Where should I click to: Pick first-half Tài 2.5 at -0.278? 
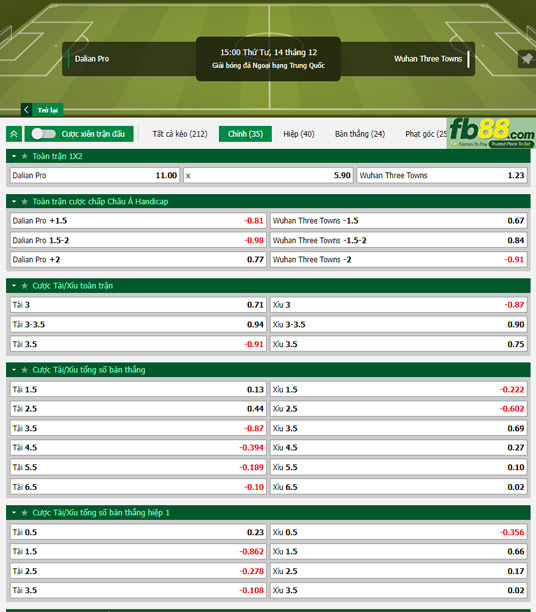tap(138, 571)
